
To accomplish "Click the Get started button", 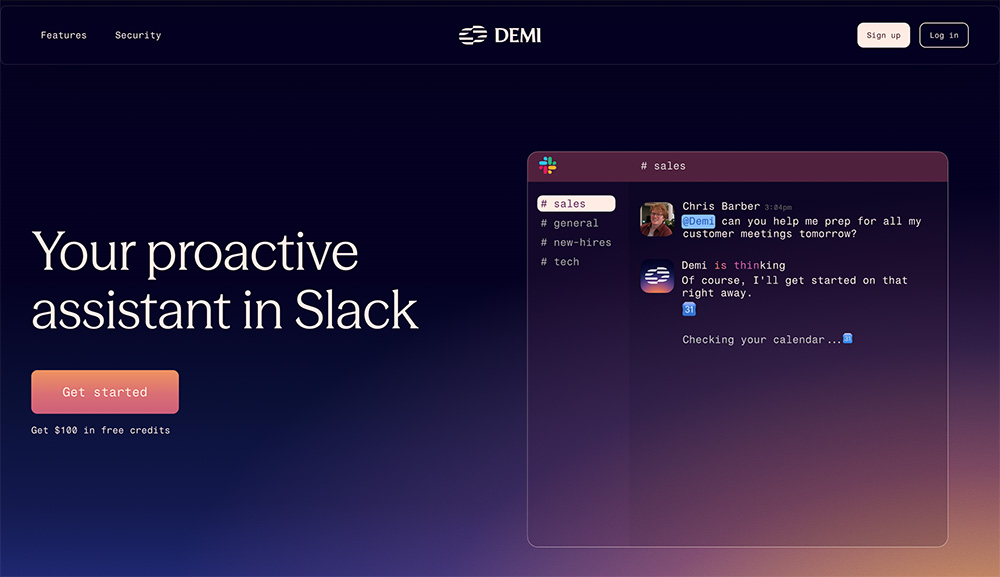I will coord(105,391).
